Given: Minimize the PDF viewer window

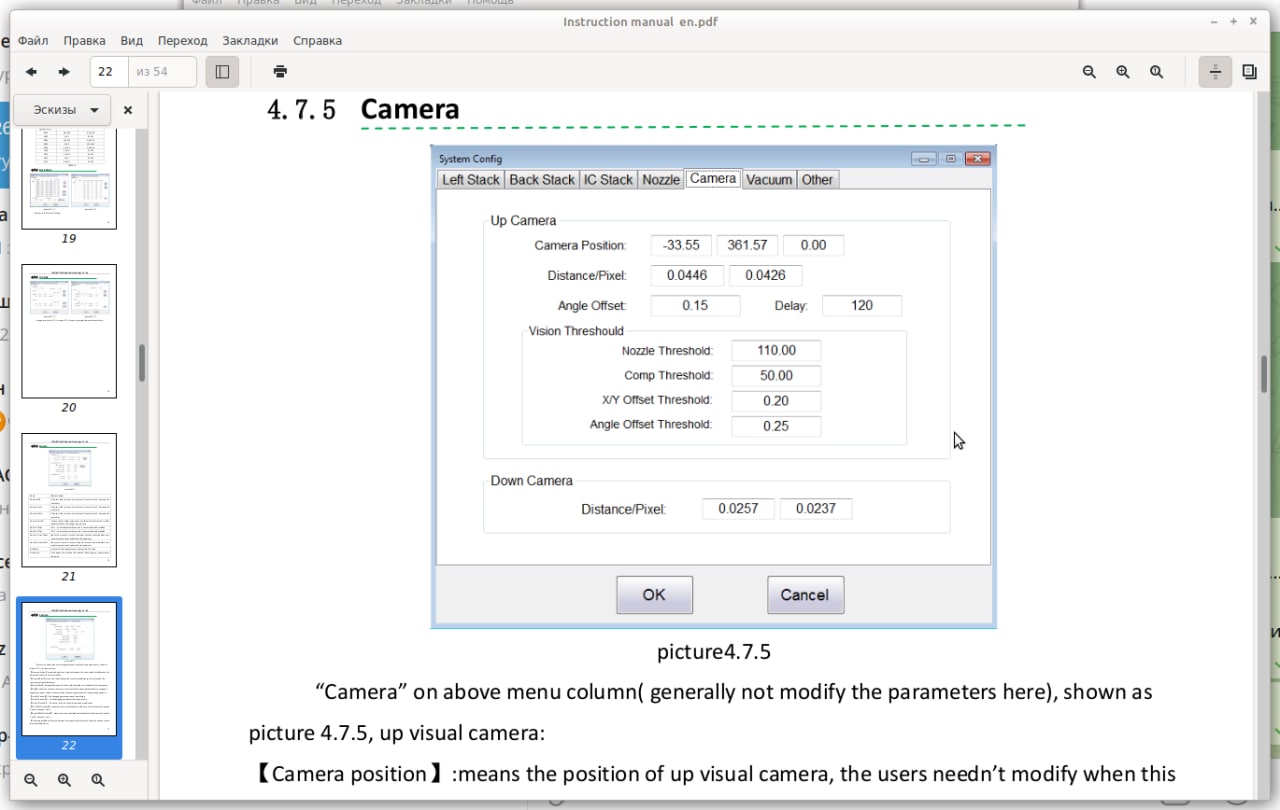Looking at the screenshot, I should [x=1213, y=21].
